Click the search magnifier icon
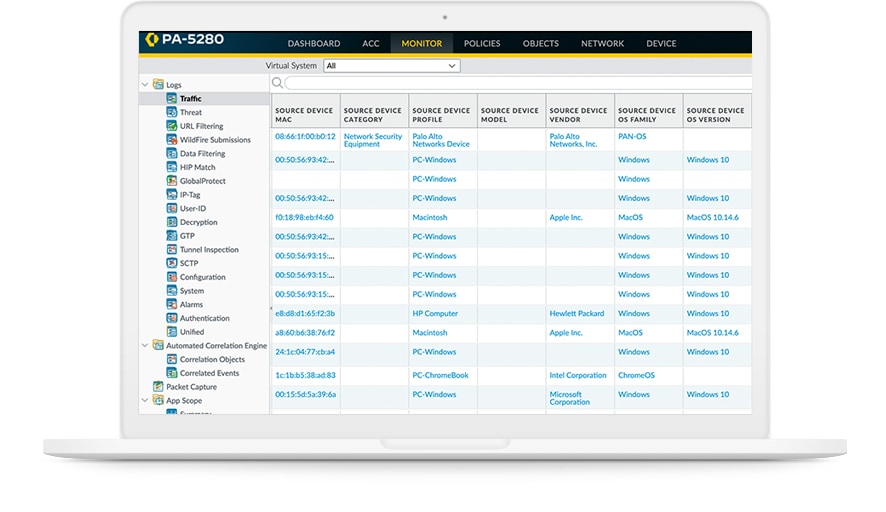The width and height of the screenshot is (886, 512). point(277,83)
